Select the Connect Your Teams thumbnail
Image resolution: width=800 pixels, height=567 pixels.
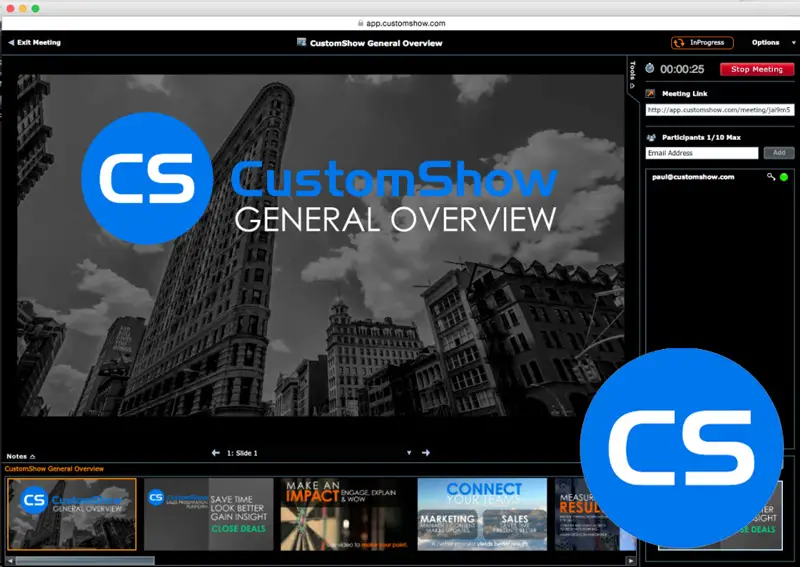tap(482, 514)
